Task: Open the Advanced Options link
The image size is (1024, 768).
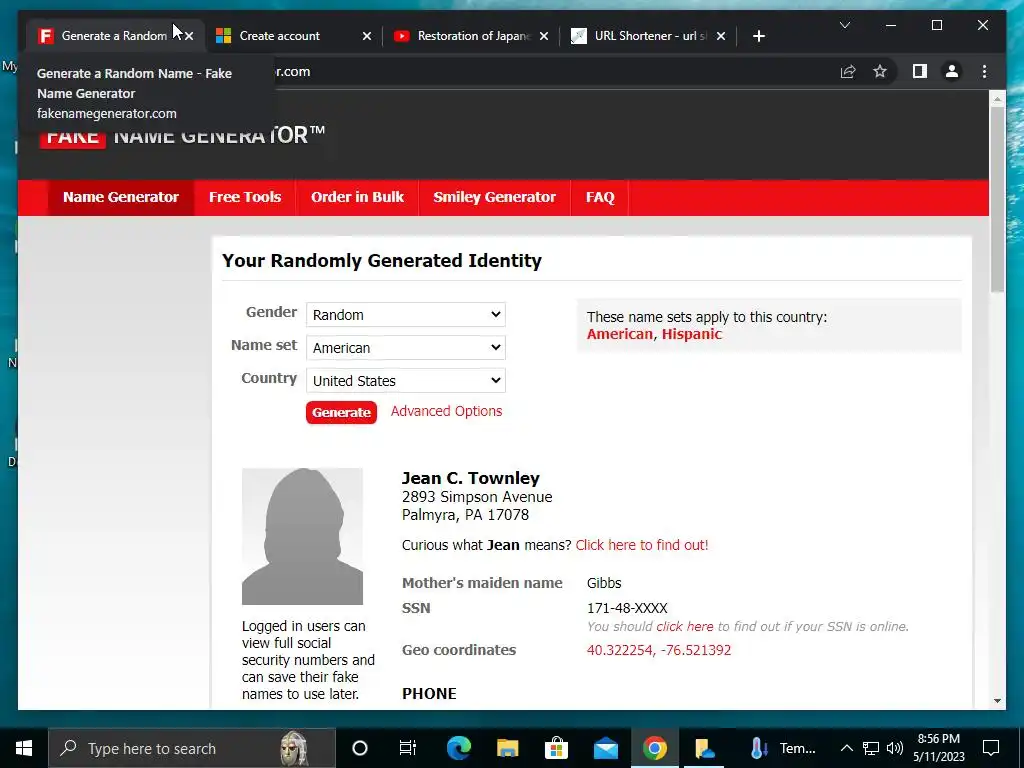Action: pyautogui.click(x=447, y=411)
